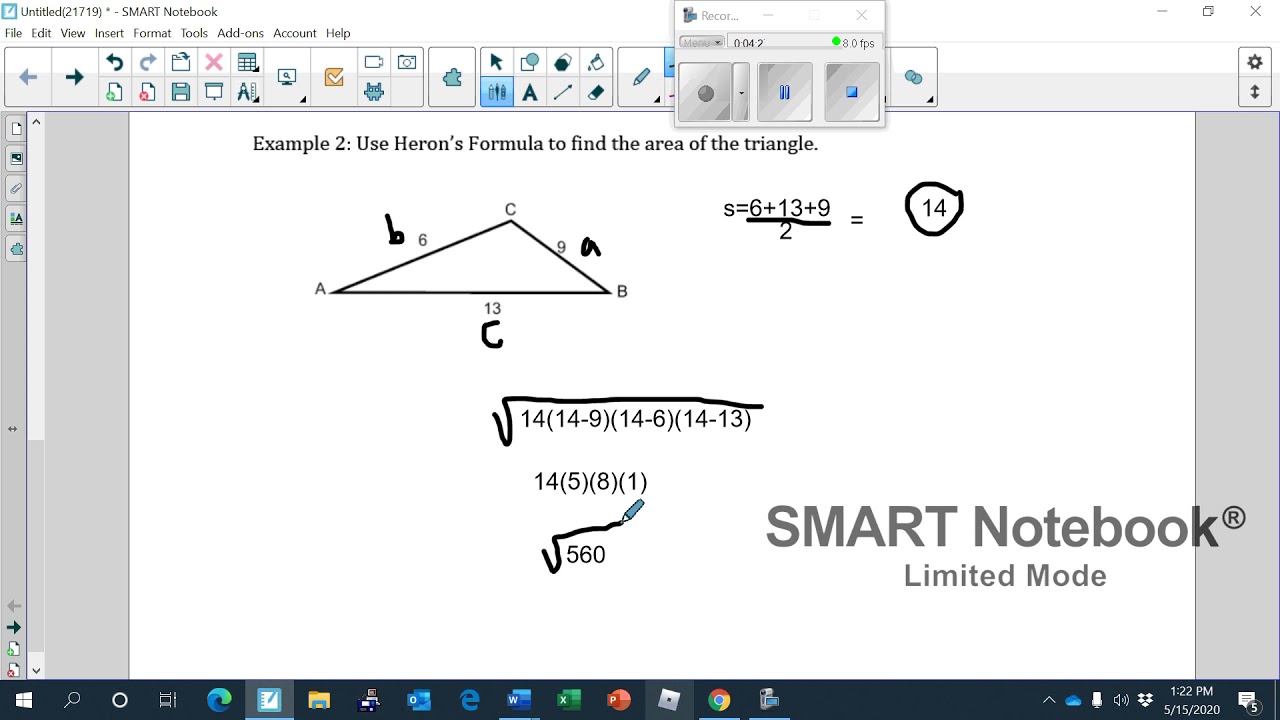The image size is (1280, 720).
Task: Open the record options dropdown arrow
Action: 741,92
